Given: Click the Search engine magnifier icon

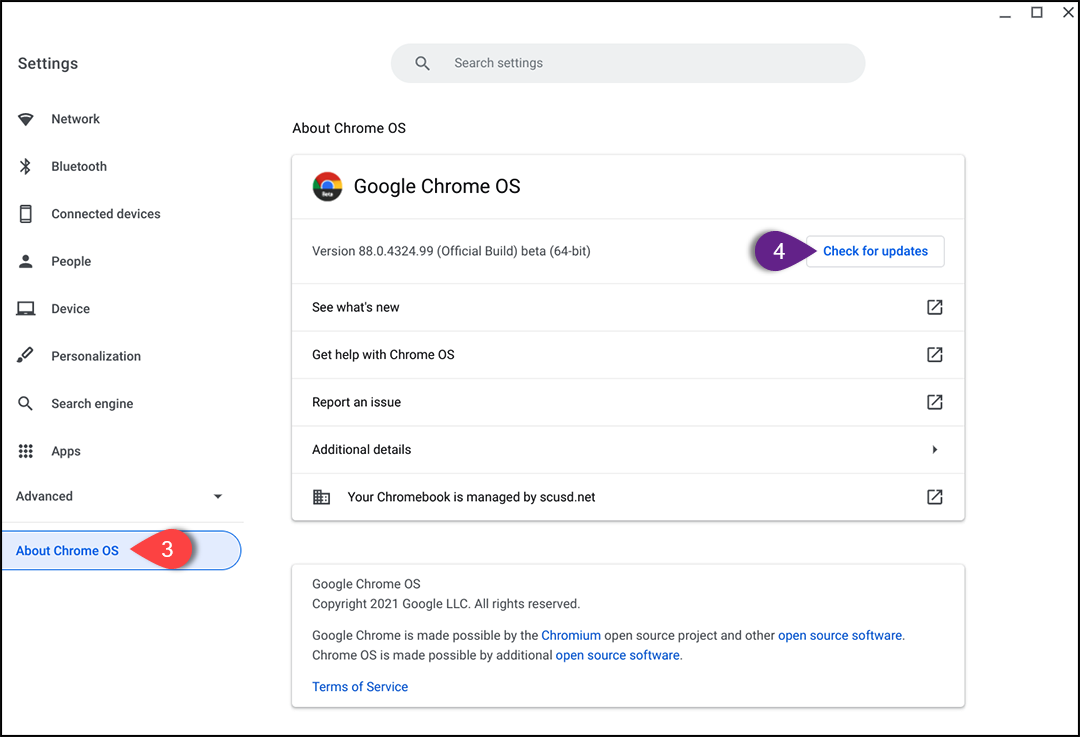Looking at the screenshot, I should (x=25, y=404).
